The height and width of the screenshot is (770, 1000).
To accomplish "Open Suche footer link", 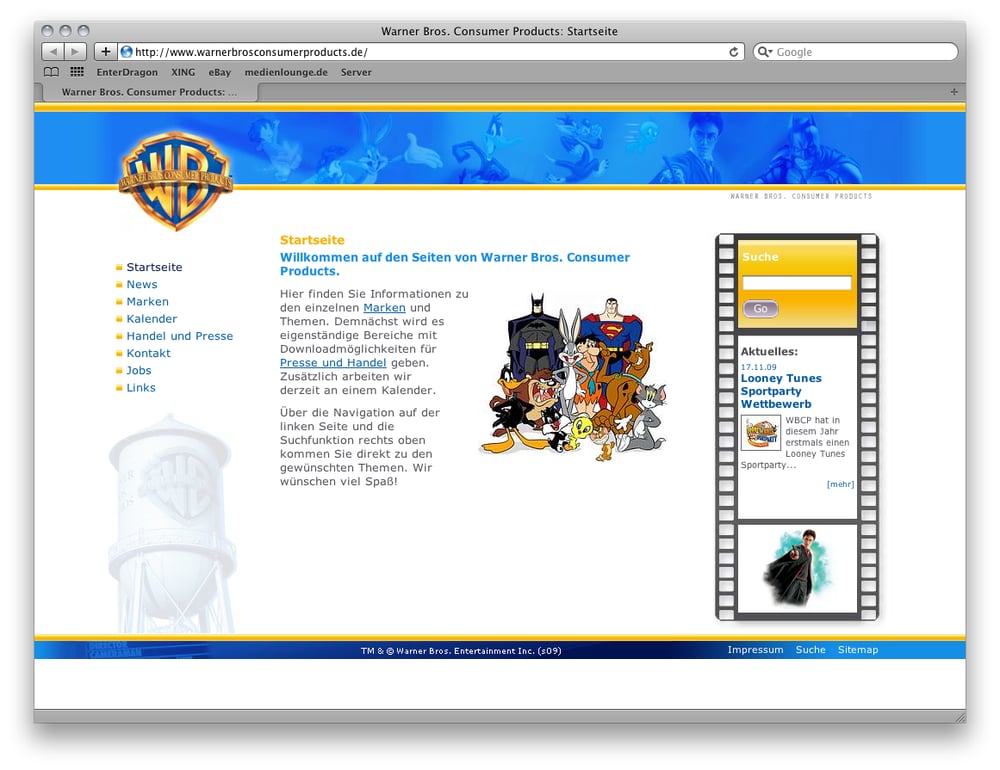I will [x=810, y=650].
